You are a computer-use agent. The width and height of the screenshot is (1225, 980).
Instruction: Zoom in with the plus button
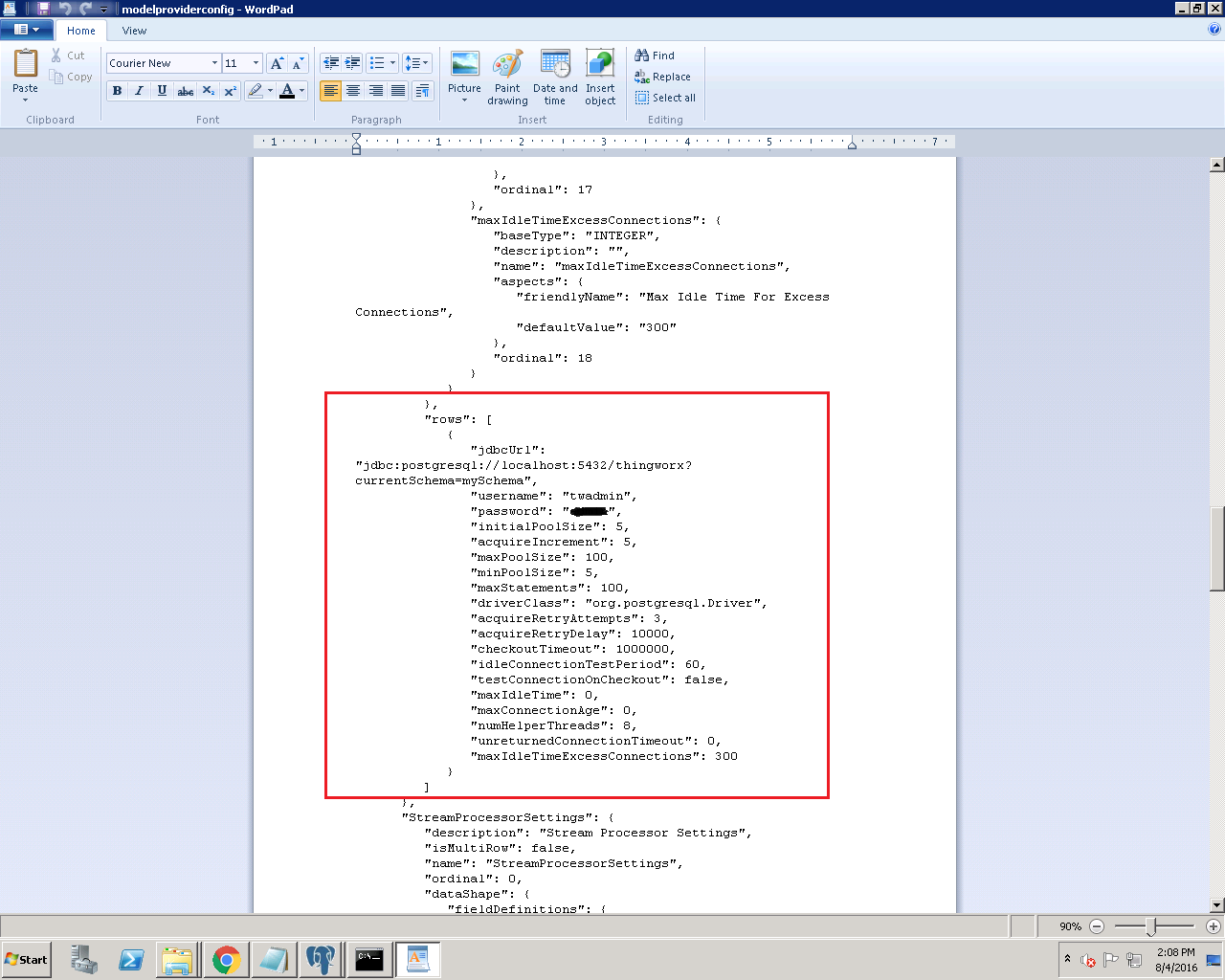point(1213,926)
